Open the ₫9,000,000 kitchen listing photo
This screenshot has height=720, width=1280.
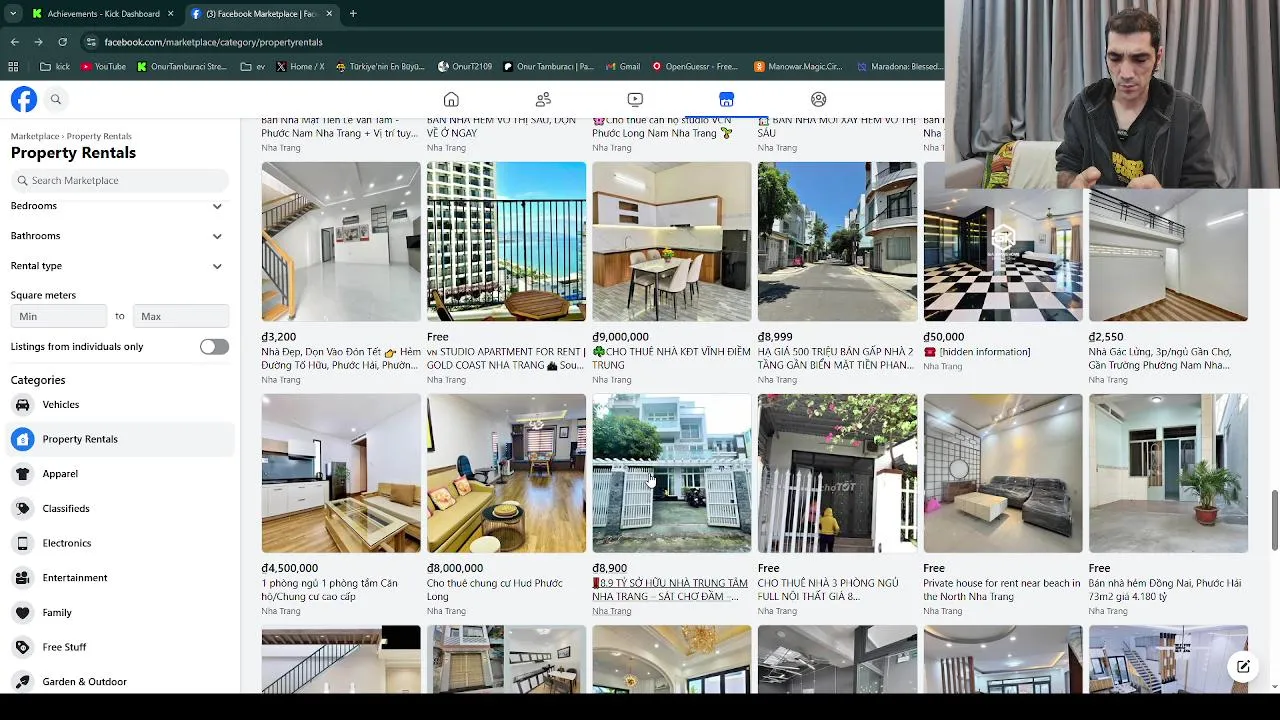pyautogui.click(x=672, y=241)
